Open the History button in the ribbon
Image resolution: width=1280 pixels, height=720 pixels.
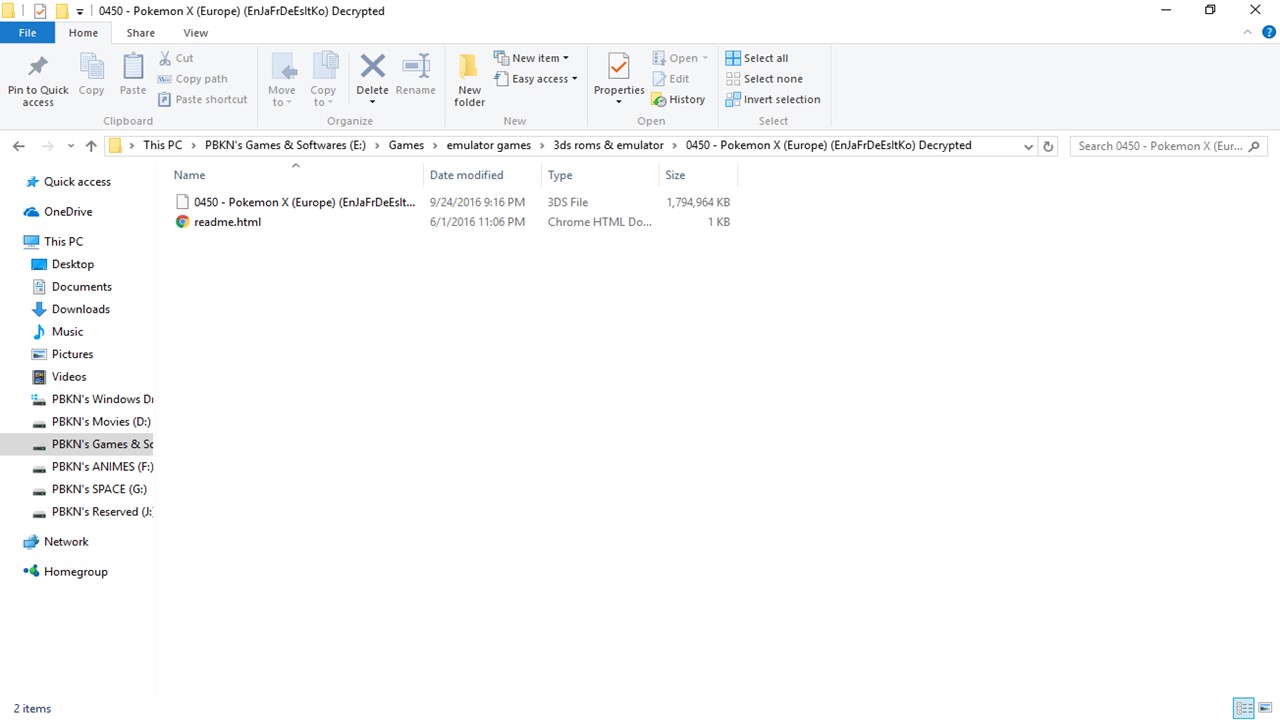679,100
